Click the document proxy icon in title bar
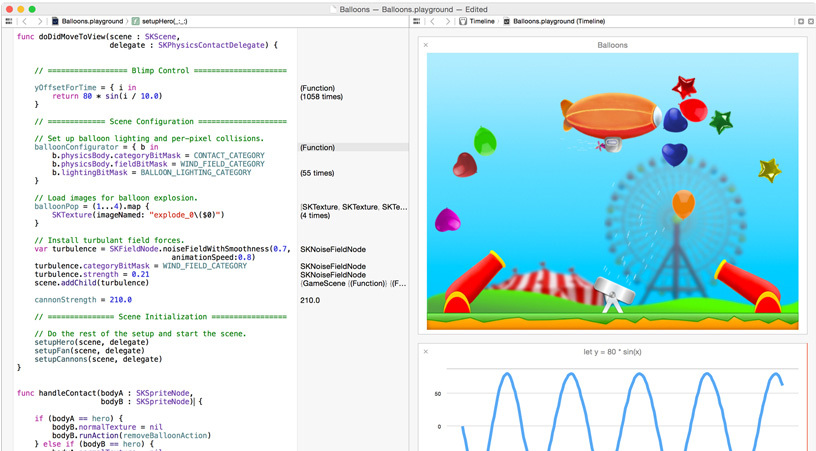The width and height of the screenshot is (816, 451). point(335,9)
